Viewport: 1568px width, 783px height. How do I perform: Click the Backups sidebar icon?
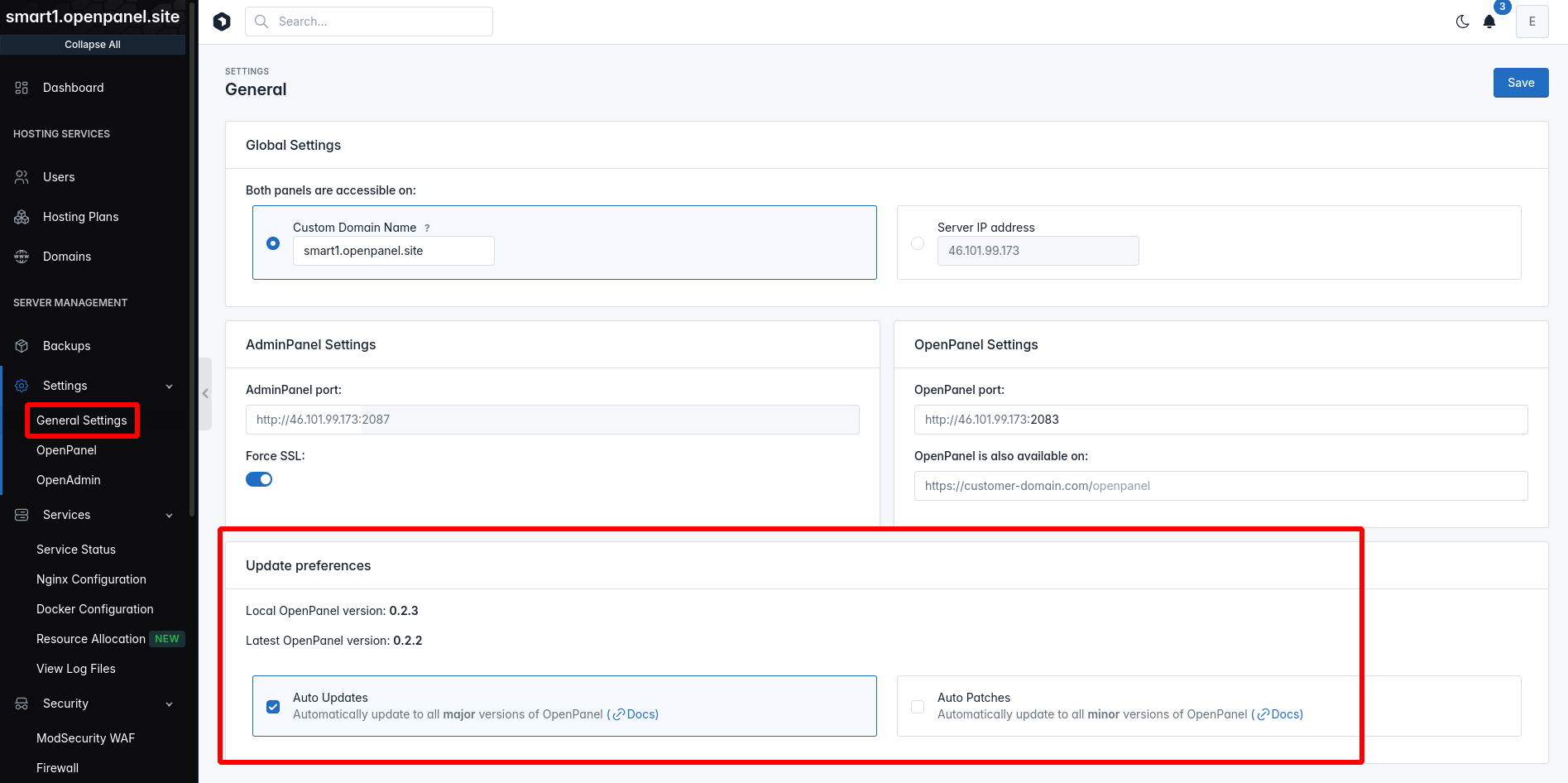coord(22,346)
